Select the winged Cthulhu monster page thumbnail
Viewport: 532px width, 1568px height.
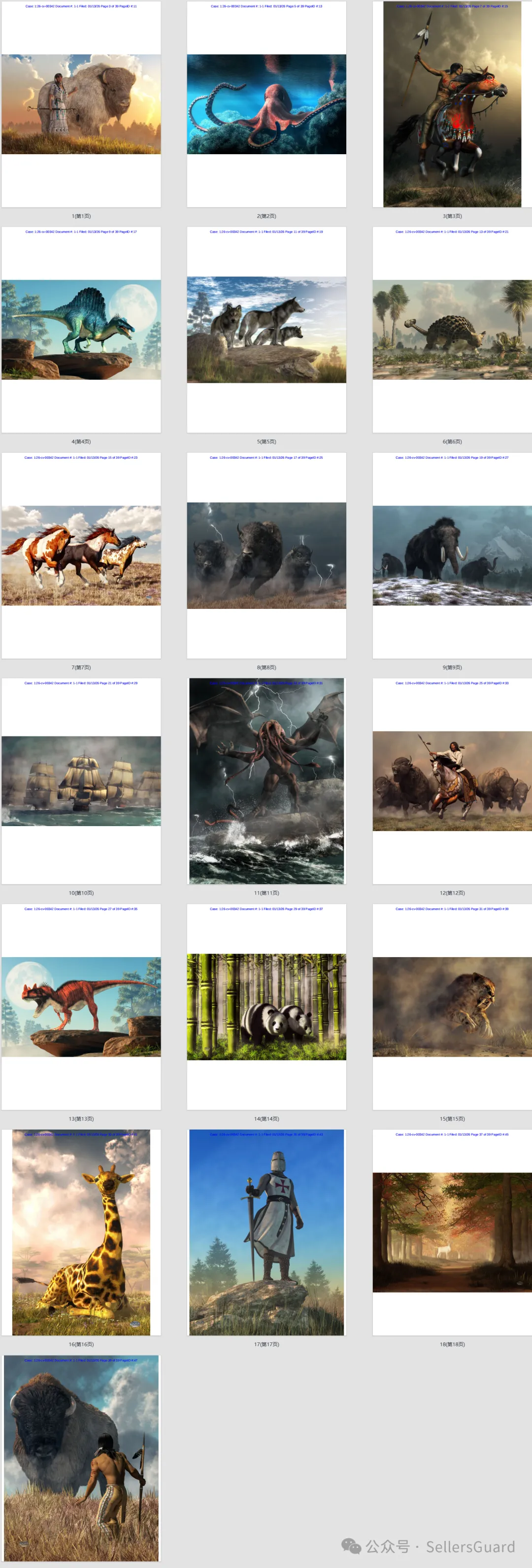266,782
